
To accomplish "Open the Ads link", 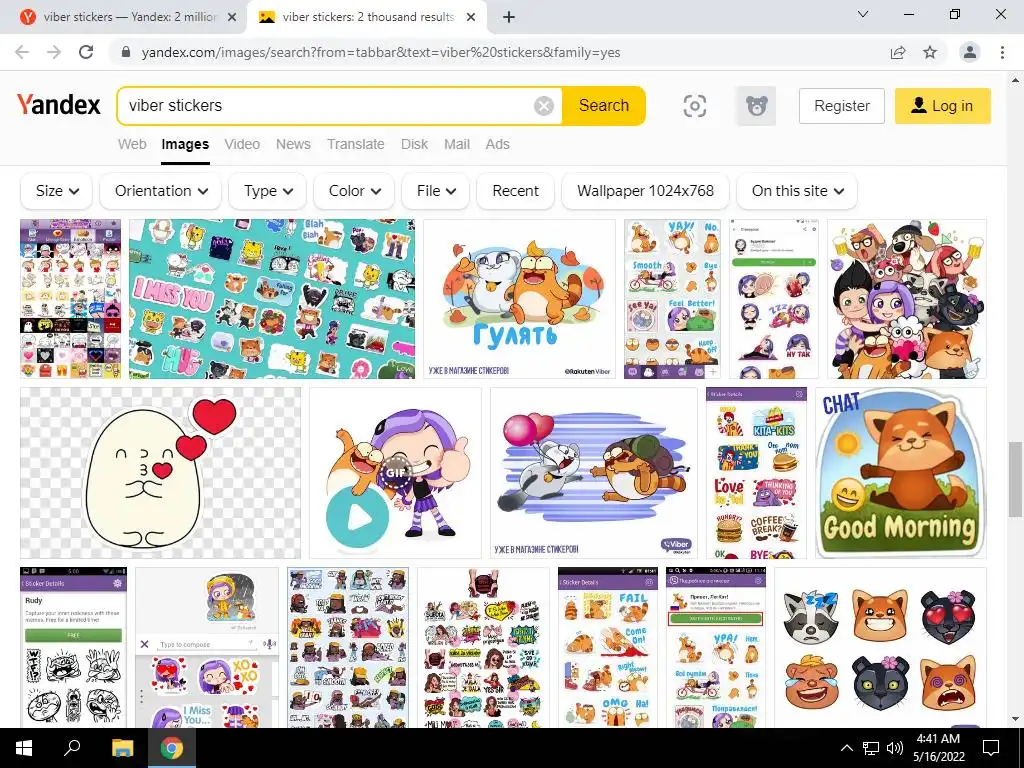I will coord(497,144).
